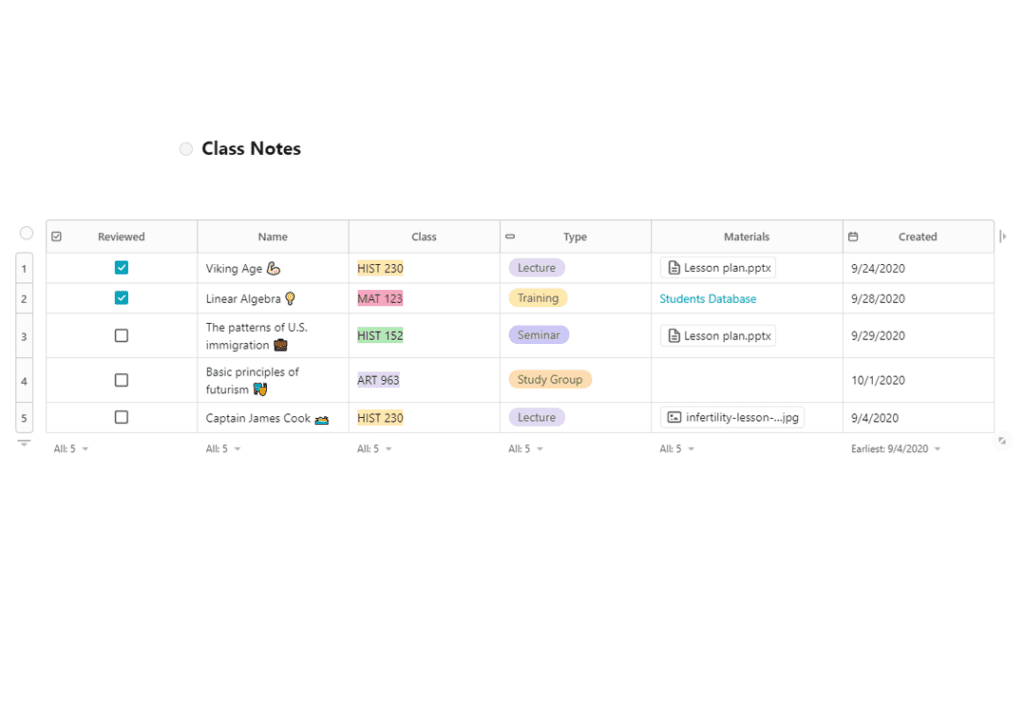
Task: Click the select-type icon in Type header
Action: pos(510,237)
